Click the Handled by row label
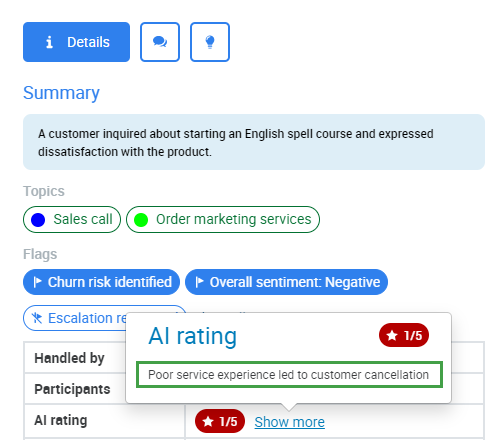 [69, 358]
